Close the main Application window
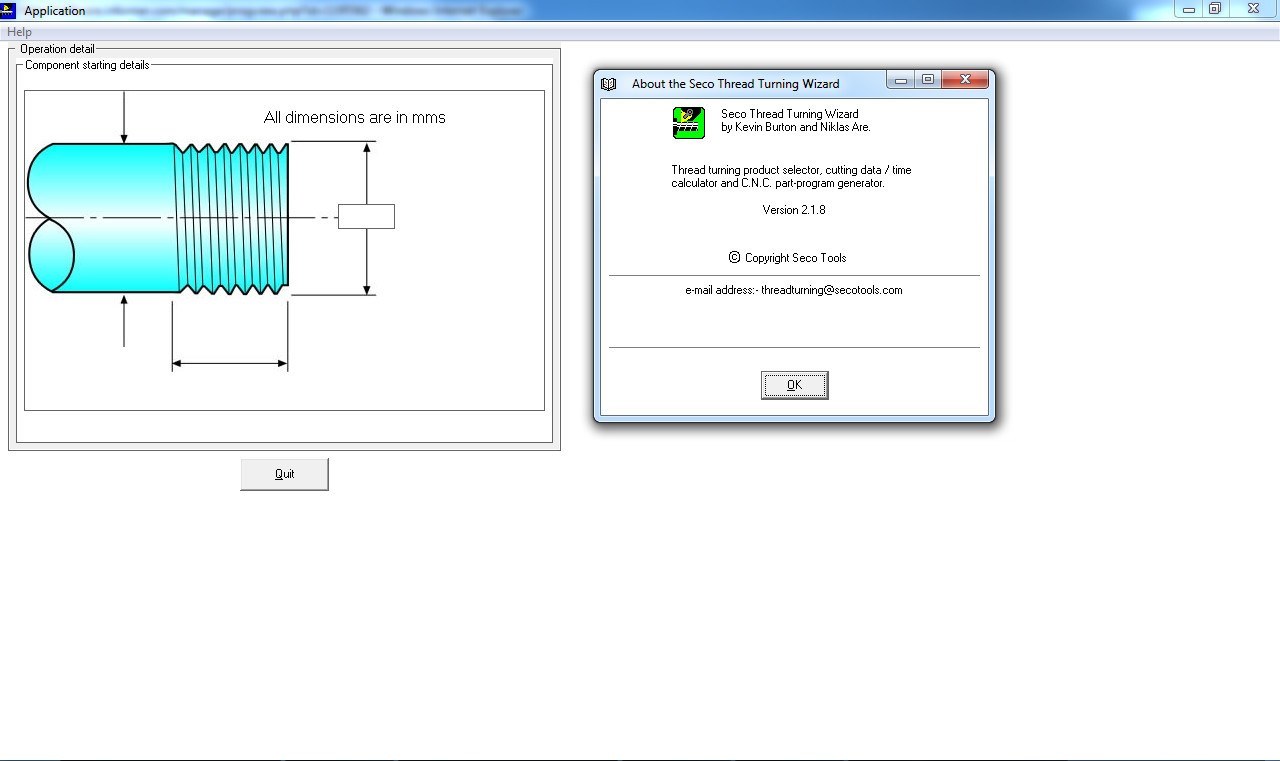Screen dimensions: 1280x761 pos(1253,9)
